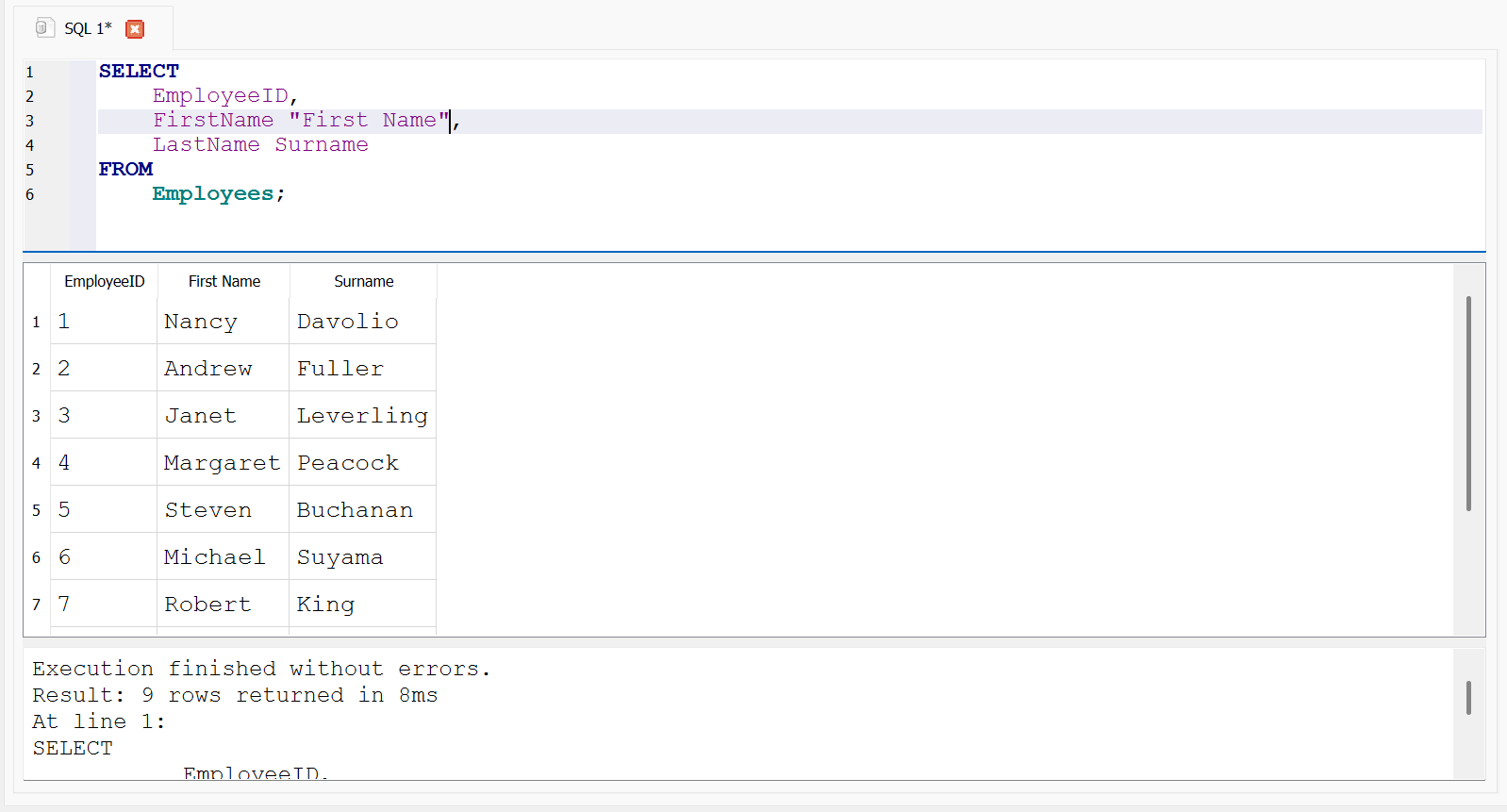Click the execution result message text

[x=261, y=670]
